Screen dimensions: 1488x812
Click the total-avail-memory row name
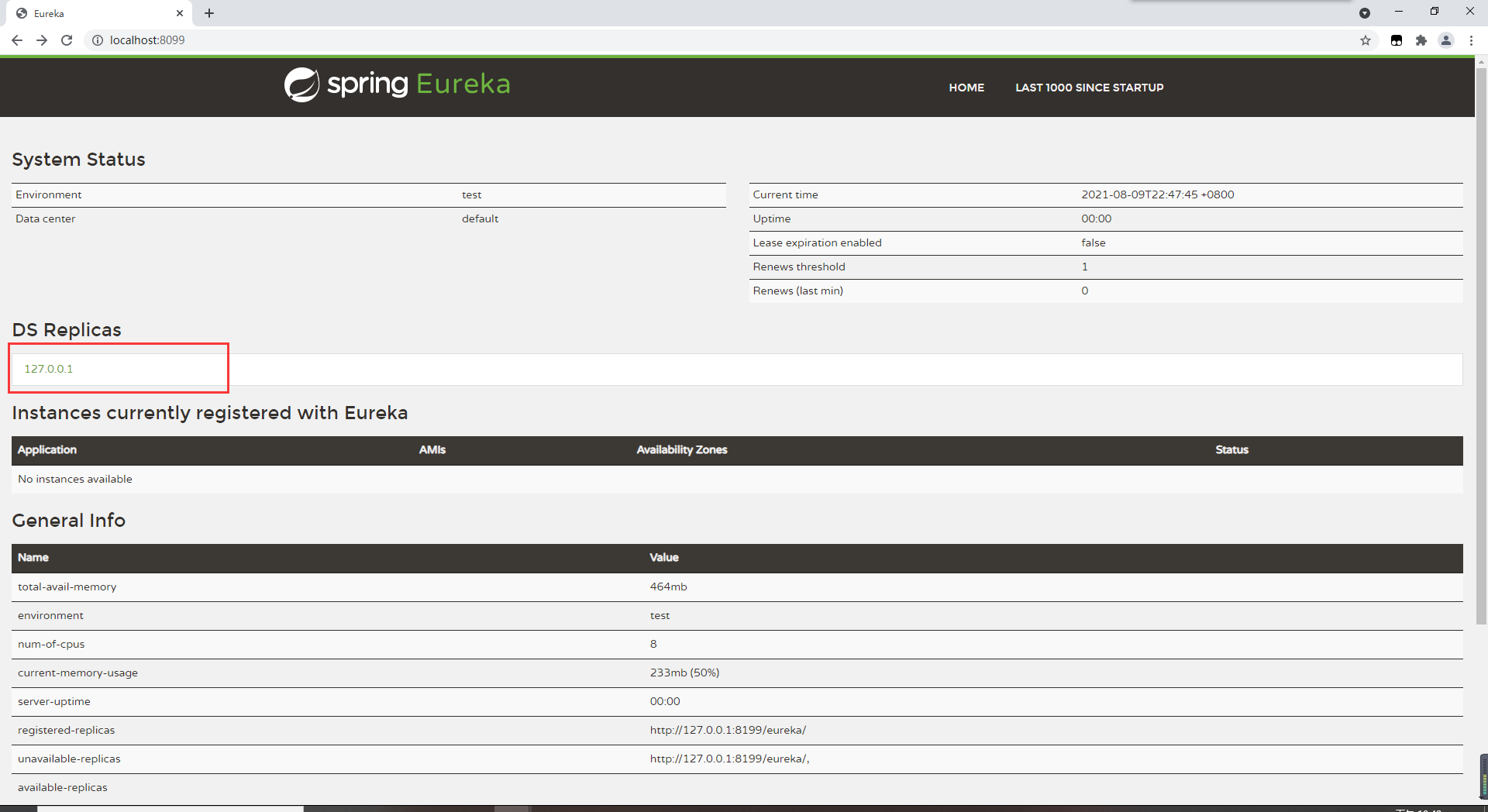click(67, 587)
